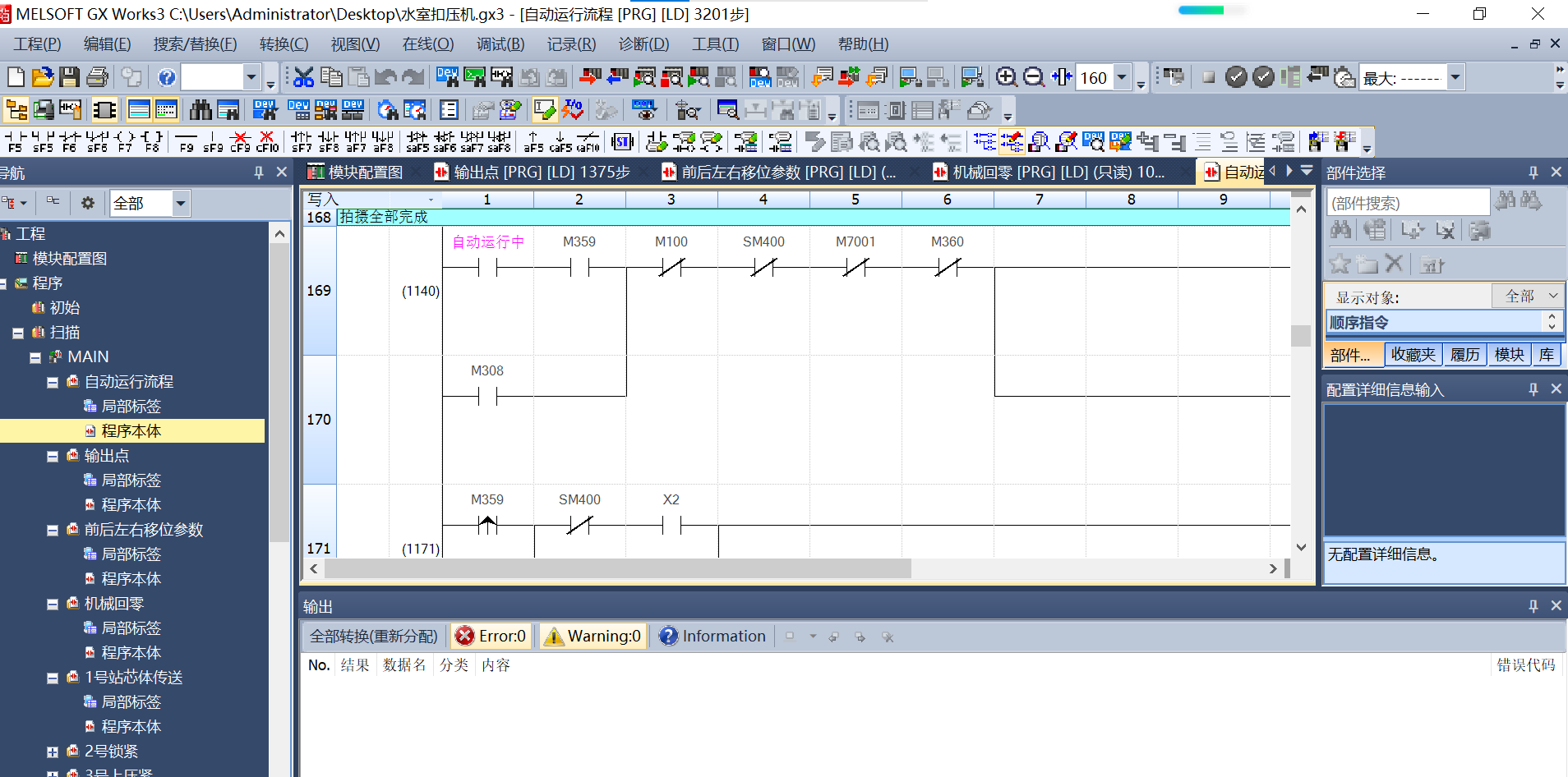1568x777 pixels.
Task: Expand the 2号锁紧 tree node
Action: coord(53,752)
